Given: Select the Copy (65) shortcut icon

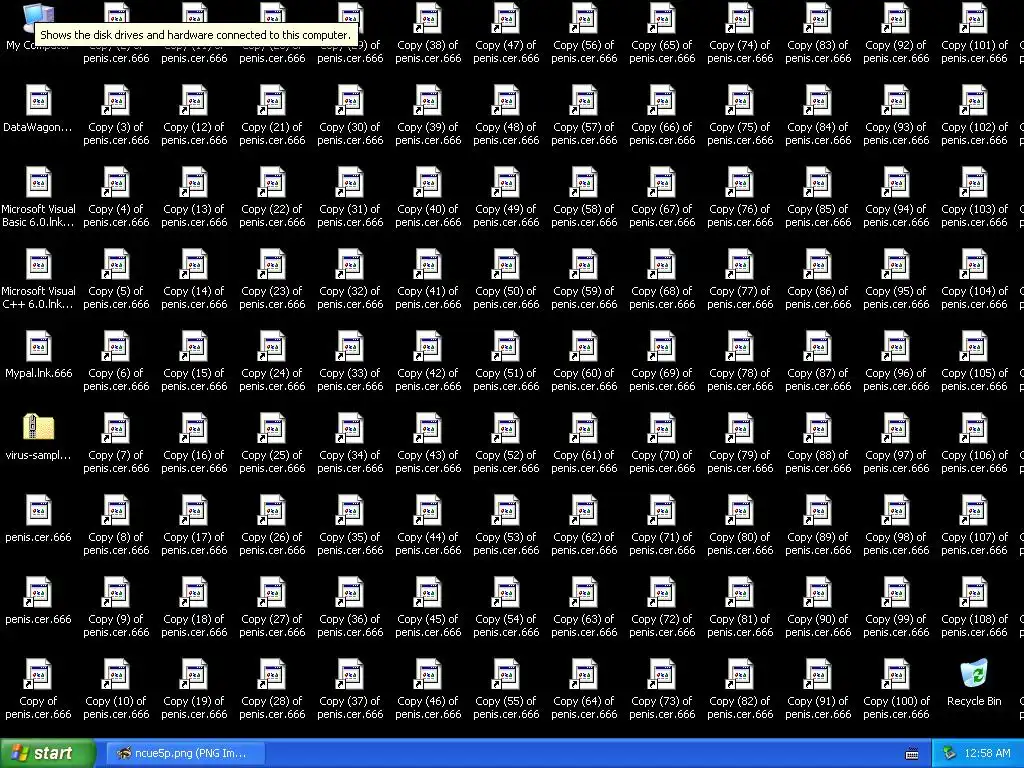Looking at the screenshot, I should pos(662,19).
